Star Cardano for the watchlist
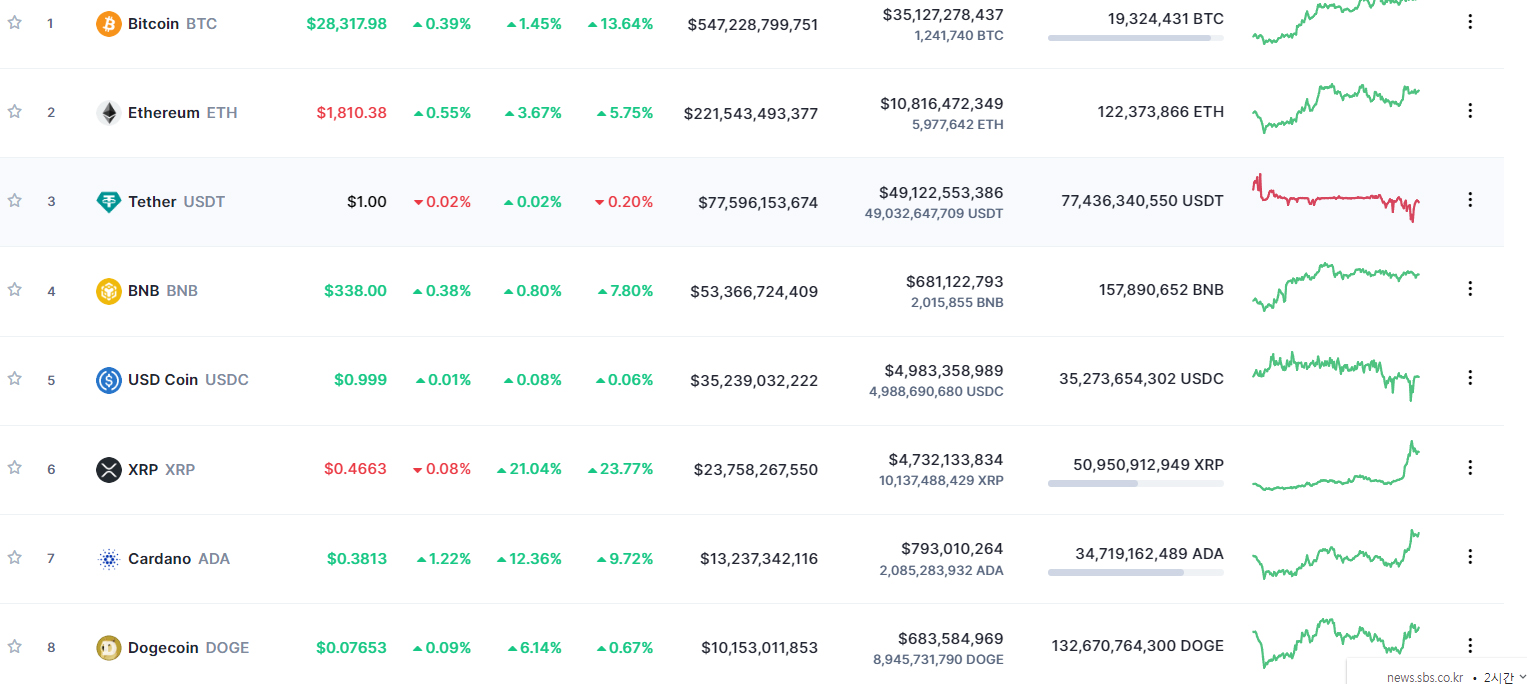Image resolution: width=1527 pixels, height=684 pixels. (15, 557)
